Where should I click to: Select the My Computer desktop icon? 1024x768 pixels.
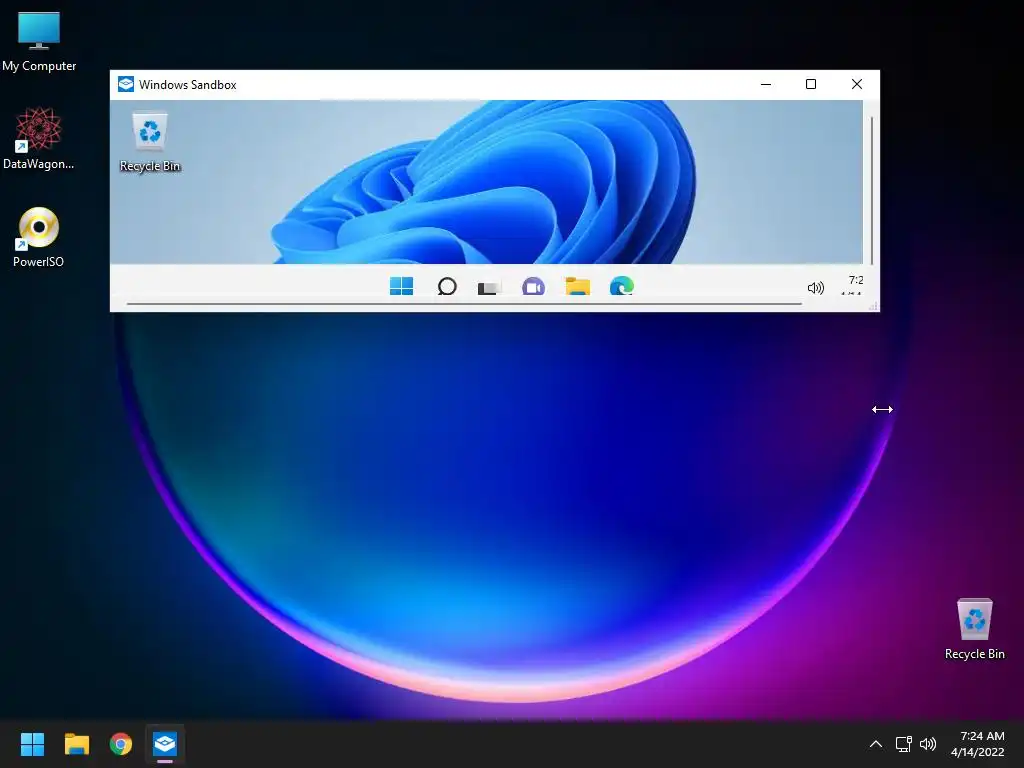pos(39,41)
